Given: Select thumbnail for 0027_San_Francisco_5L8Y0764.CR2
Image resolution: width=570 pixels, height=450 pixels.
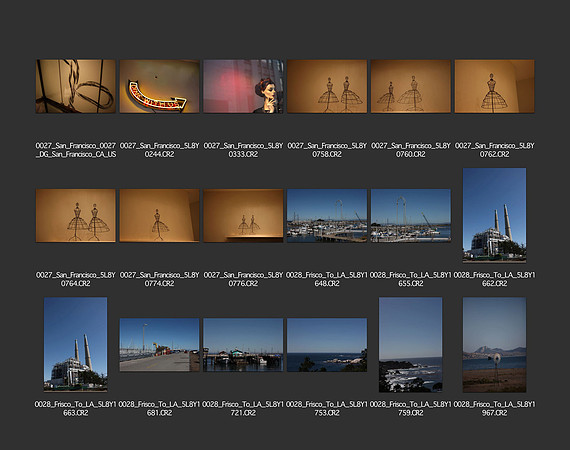Looking at the screenshot, I should (76, 216).
